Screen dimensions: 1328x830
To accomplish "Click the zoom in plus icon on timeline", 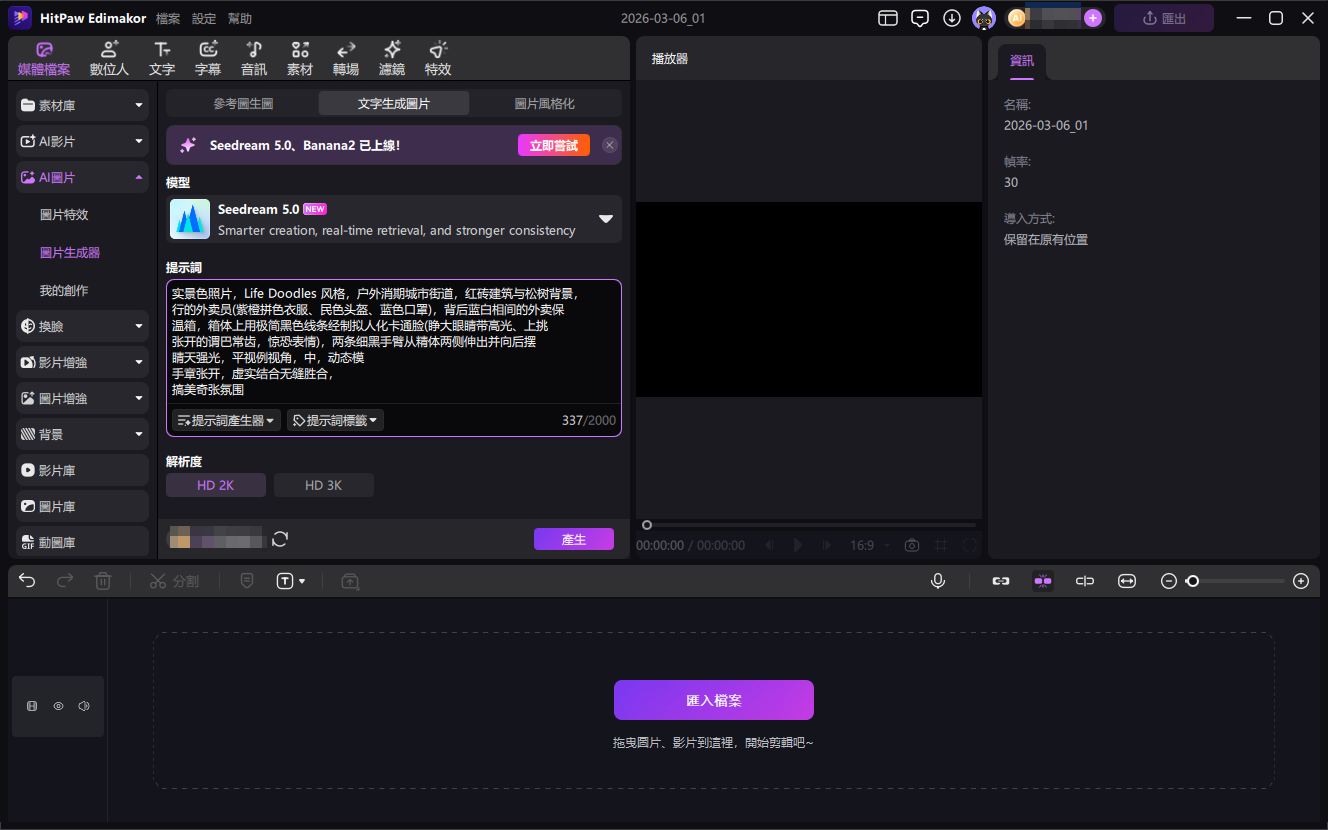I will 1301,581.
